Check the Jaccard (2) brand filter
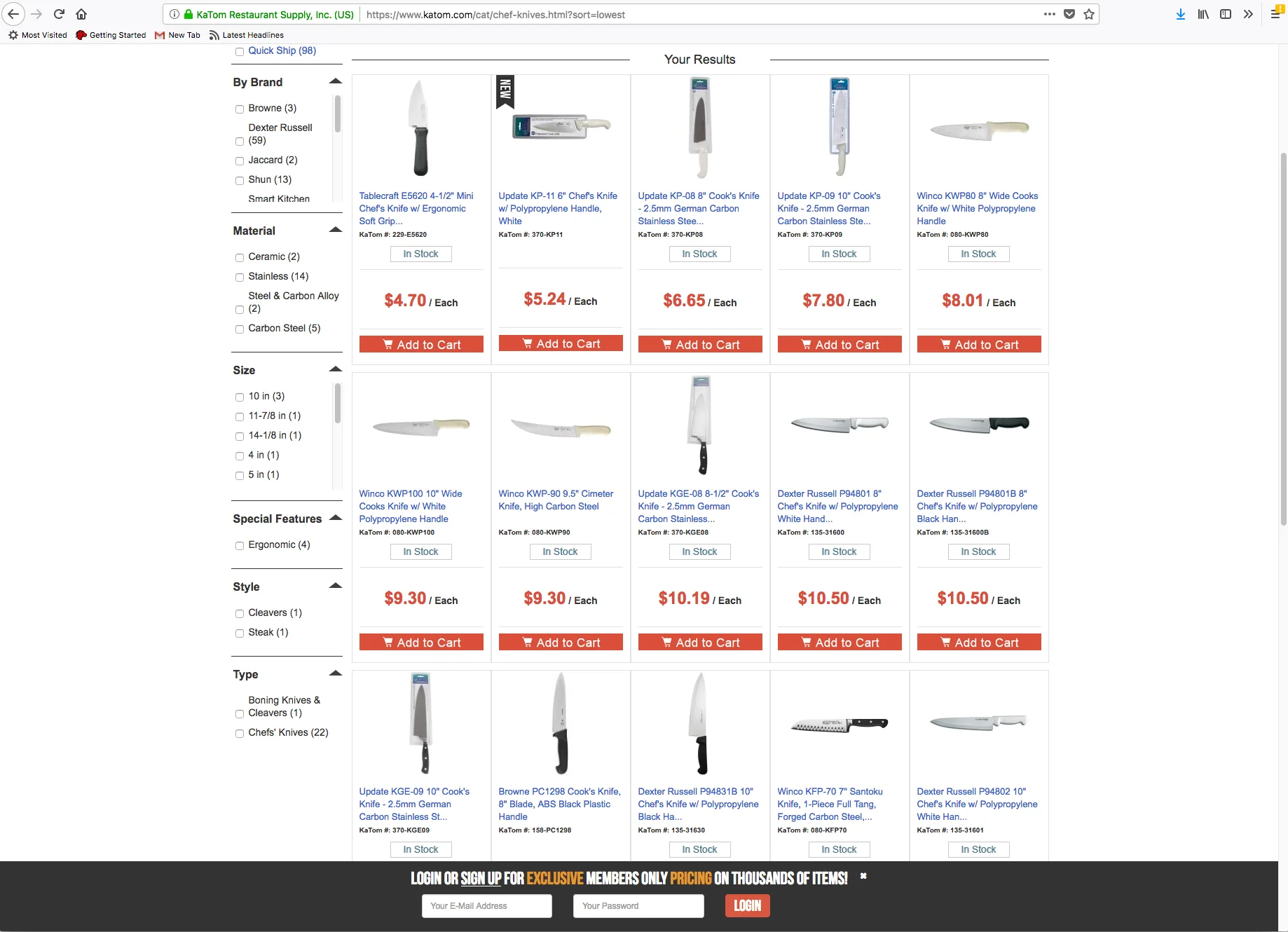The image size is (1288, 932). click(240, 161)
